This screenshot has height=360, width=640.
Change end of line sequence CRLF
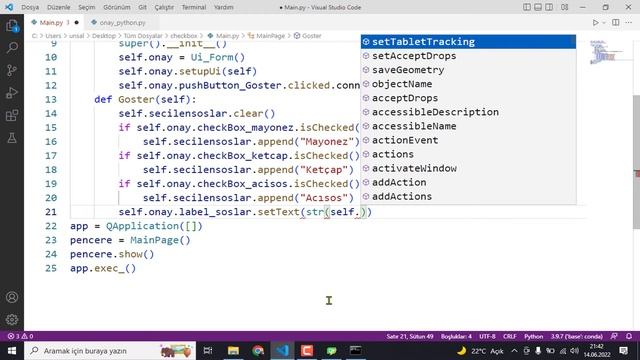coord(510,336)
